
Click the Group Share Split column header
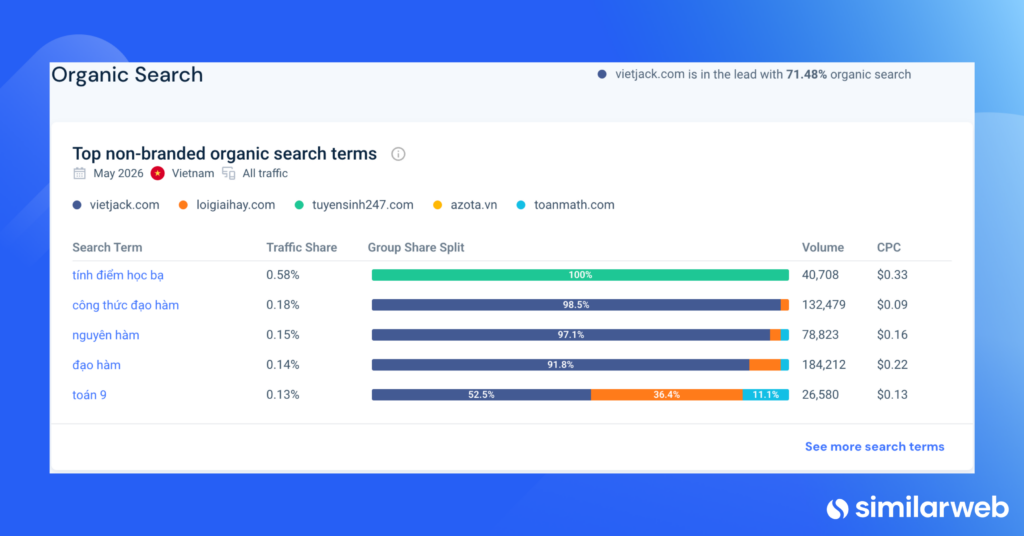416,248
